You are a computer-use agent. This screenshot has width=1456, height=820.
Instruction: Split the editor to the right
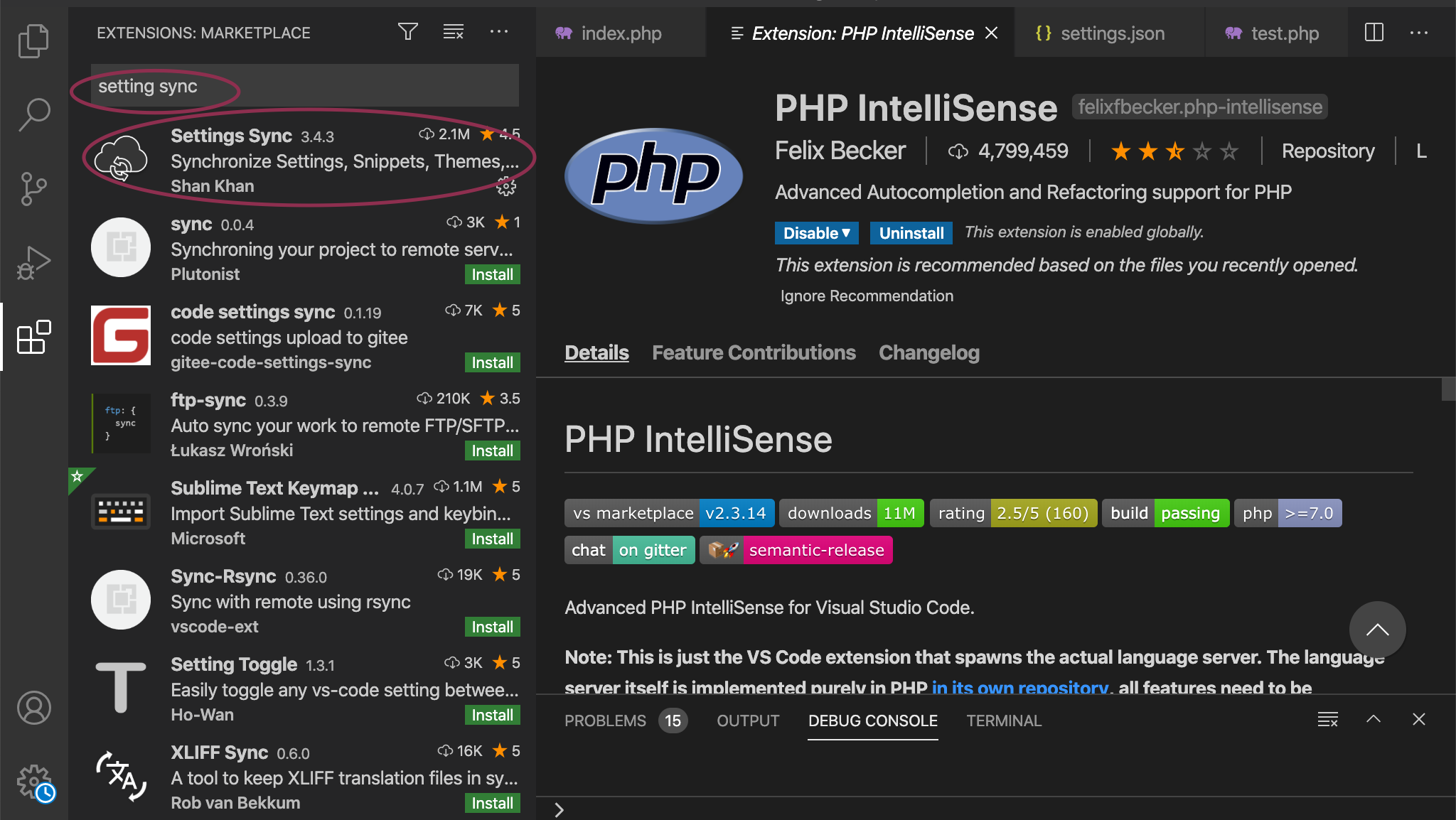click(1374, 33)
